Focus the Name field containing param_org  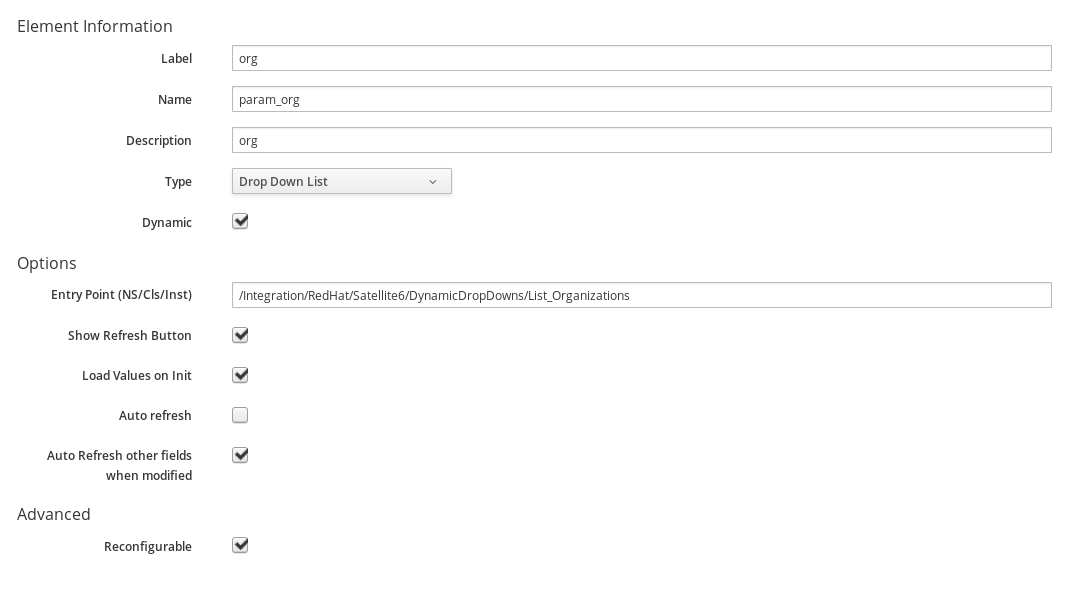tap(642, 99)
